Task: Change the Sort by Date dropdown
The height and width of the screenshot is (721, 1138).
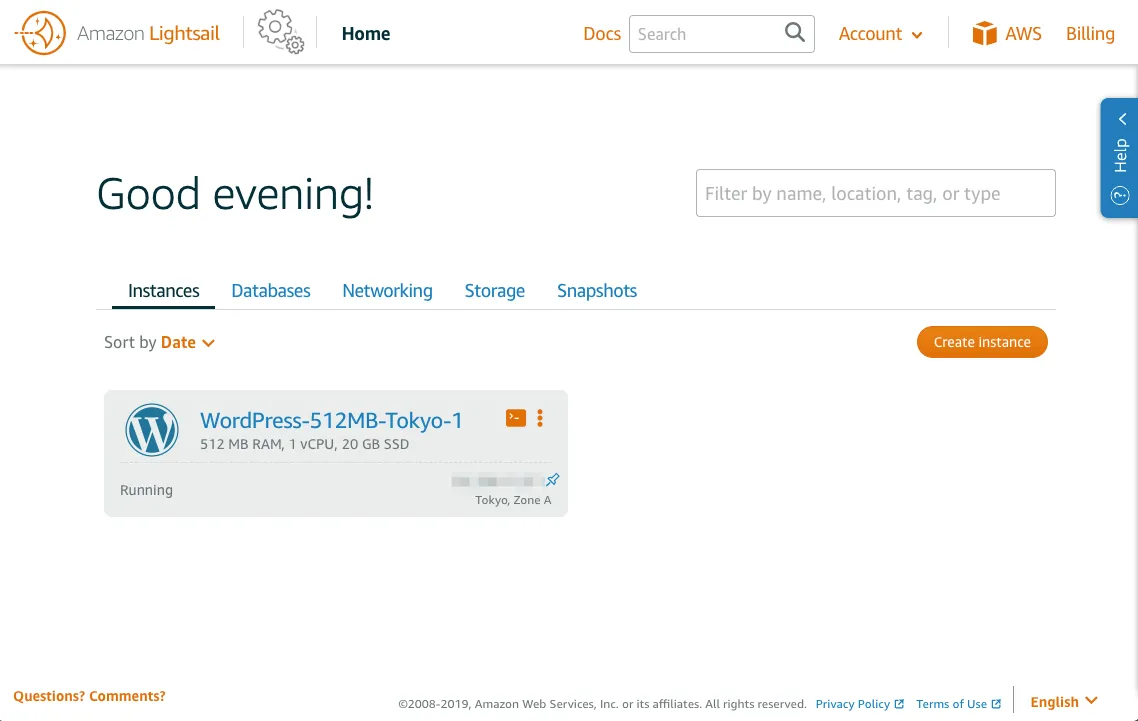Action: click(187, 342)
